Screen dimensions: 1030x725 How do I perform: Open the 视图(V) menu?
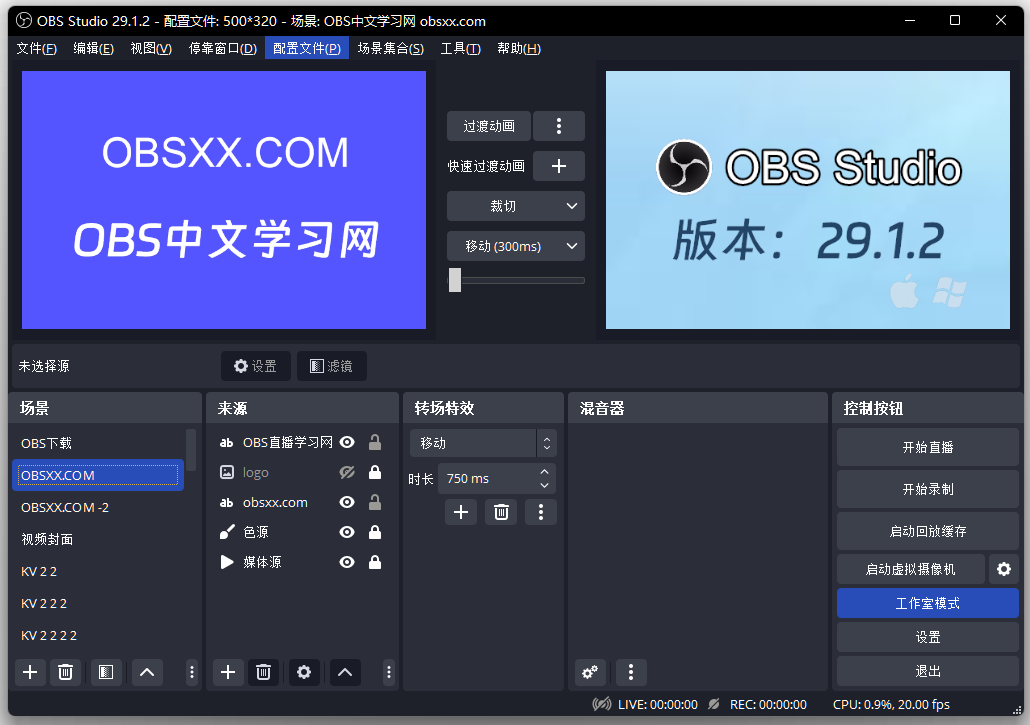click(x=151, y=49)
